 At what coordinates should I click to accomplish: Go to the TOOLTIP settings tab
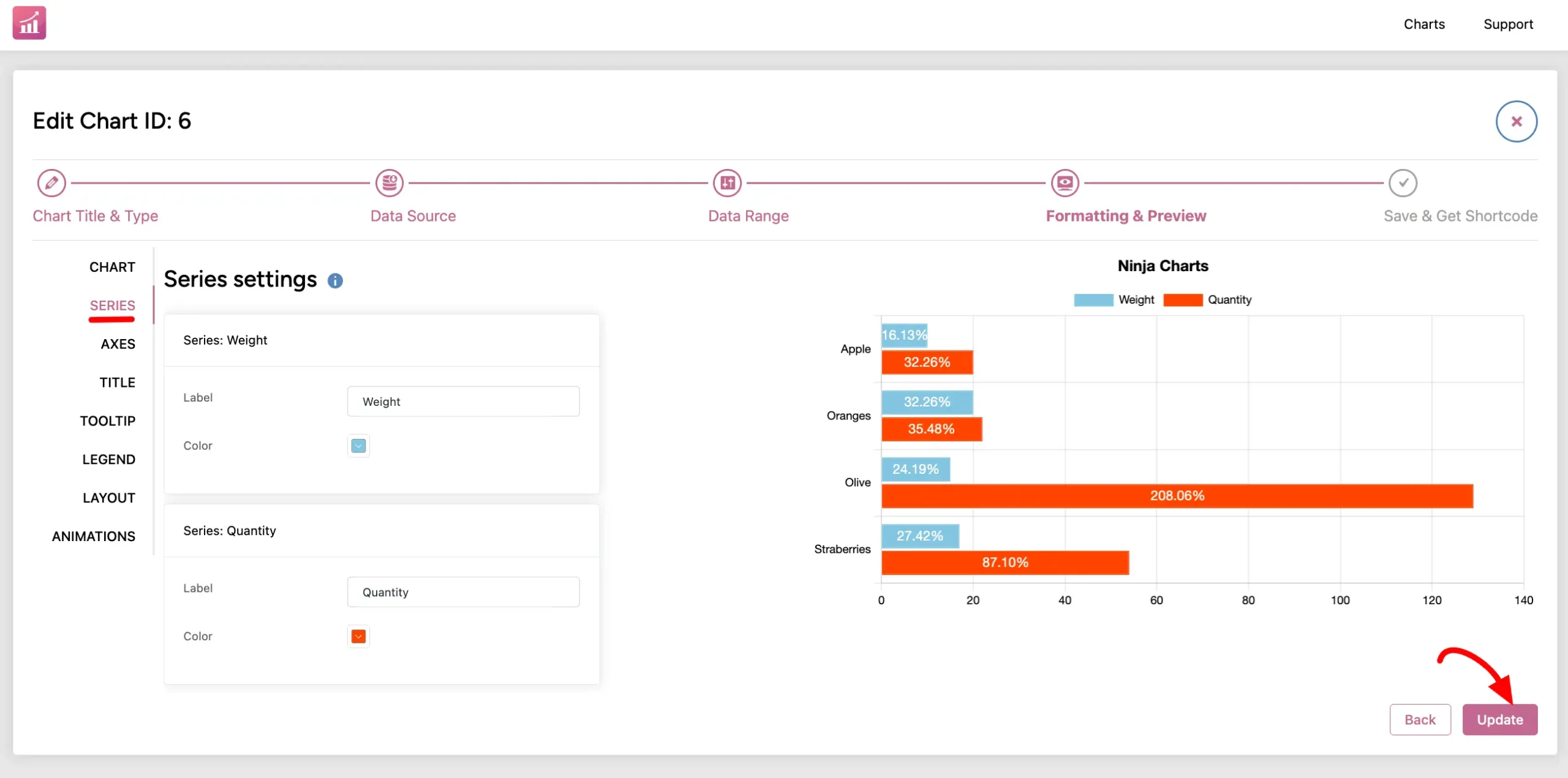(107, 421)
